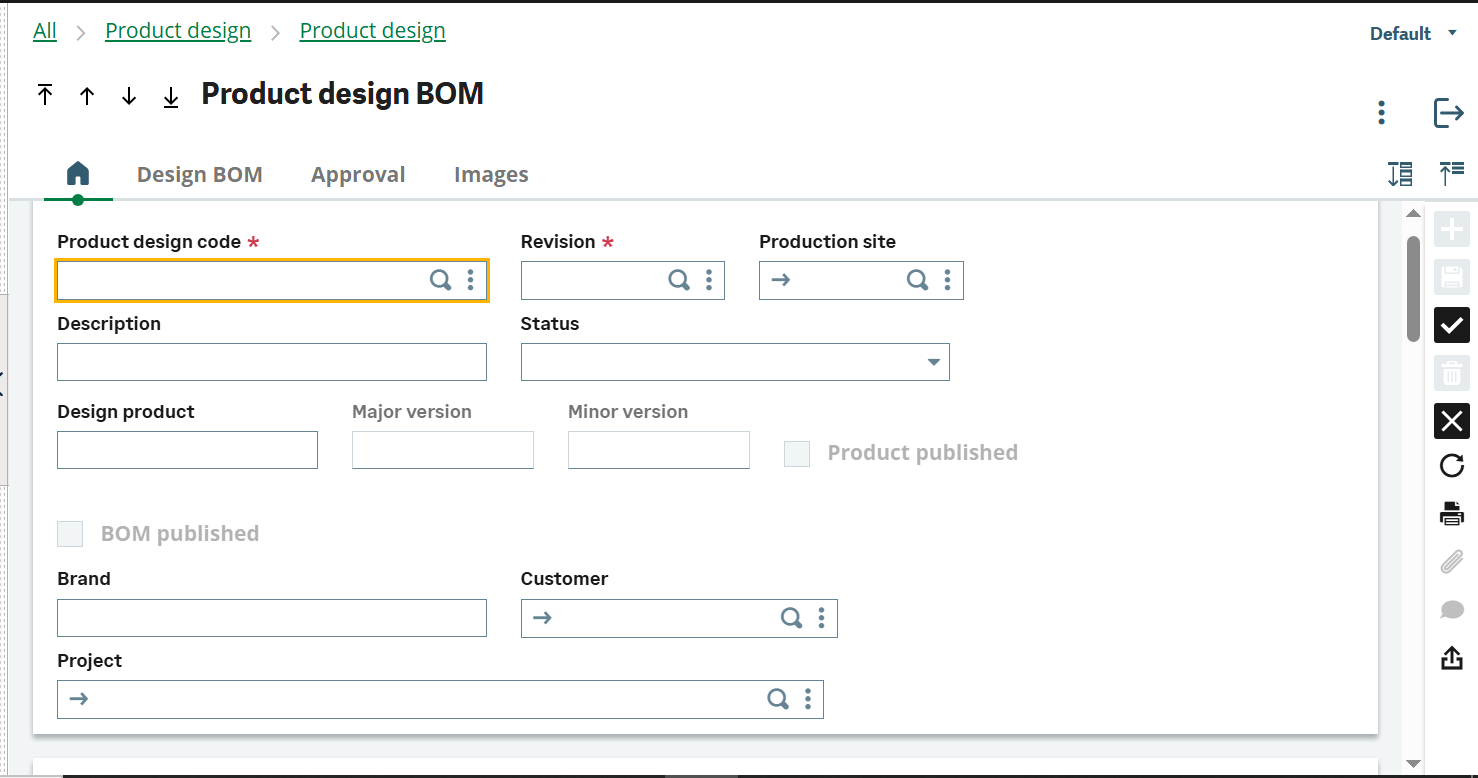
Task: Go to next record arrow icon
Action: click(x=129, y=96)
